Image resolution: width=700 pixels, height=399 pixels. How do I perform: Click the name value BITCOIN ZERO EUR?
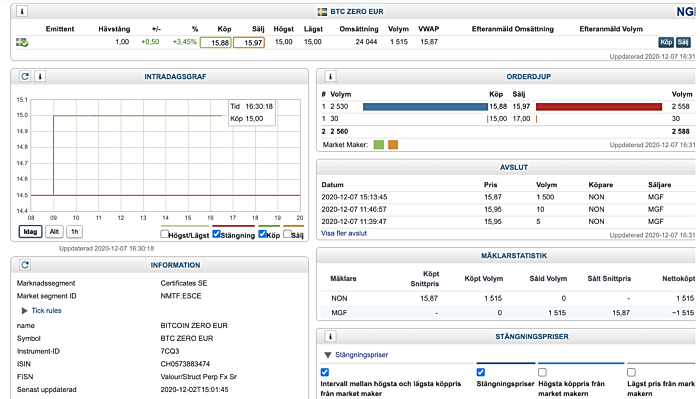pos(194,325)
